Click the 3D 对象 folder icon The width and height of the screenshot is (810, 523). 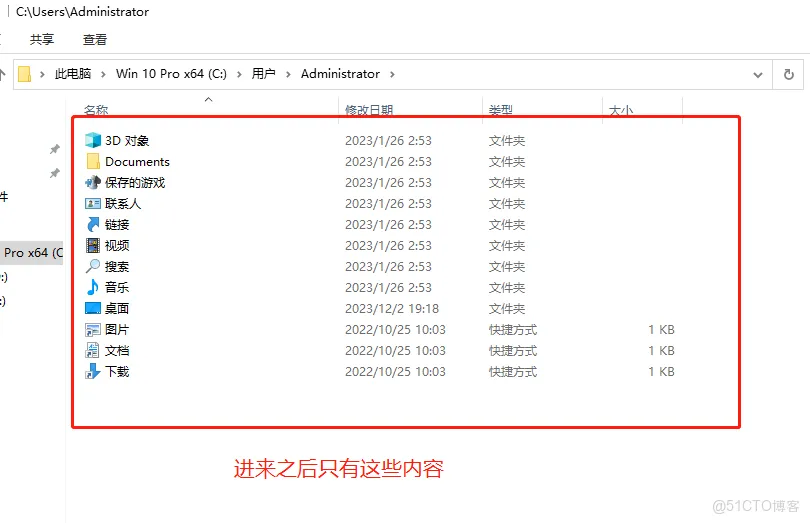tap(93, 141)
